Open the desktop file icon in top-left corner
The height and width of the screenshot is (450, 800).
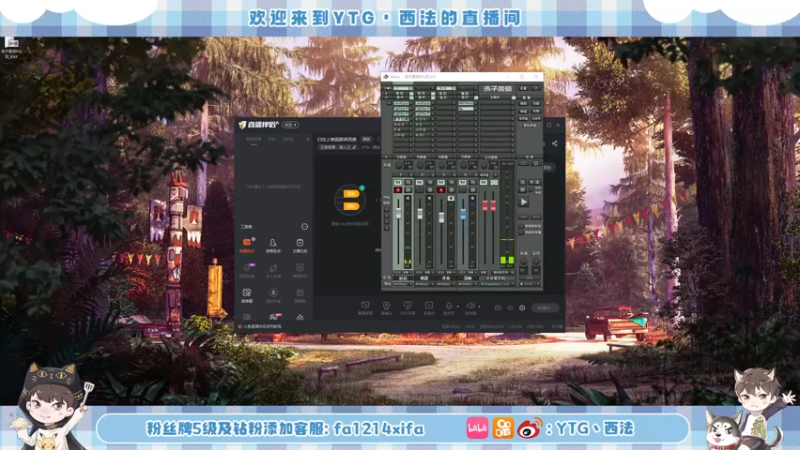pos(11,47)
